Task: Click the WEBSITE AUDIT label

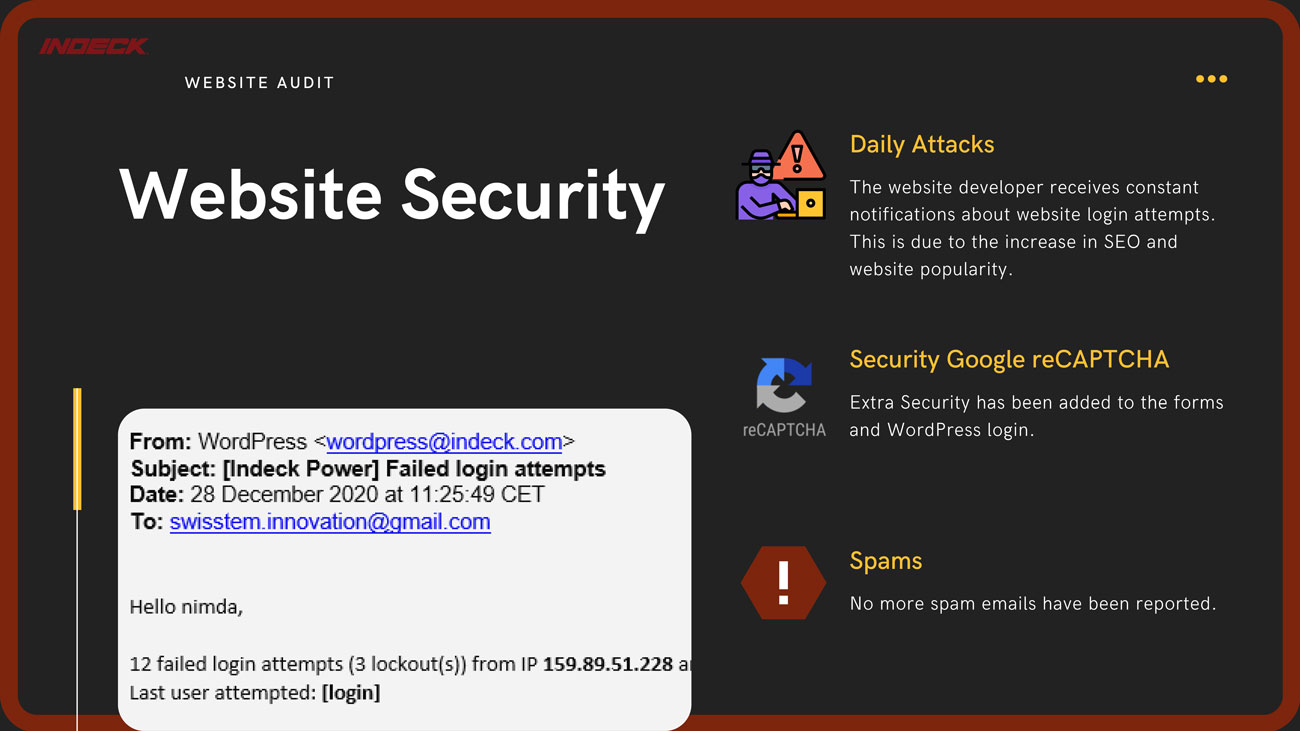Action: [x=260, y=83]
